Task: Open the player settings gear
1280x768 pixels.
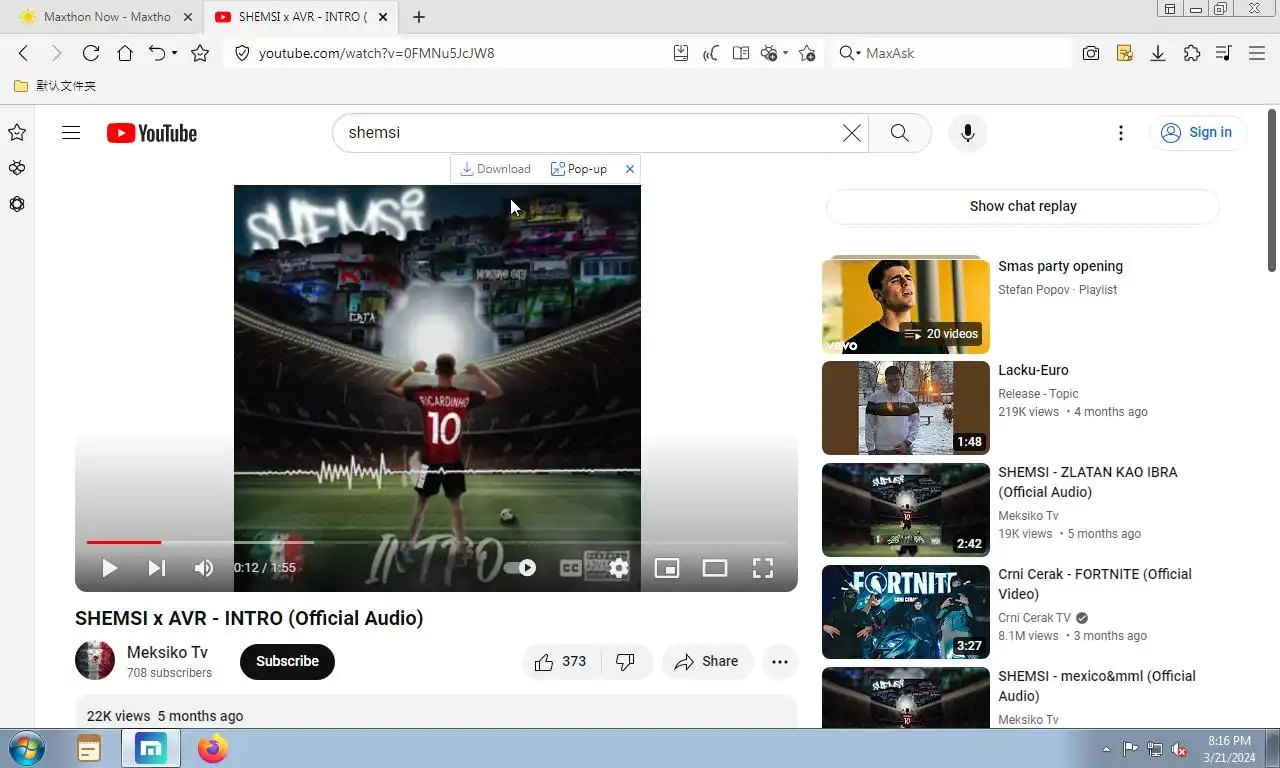Action: point(619,568)
